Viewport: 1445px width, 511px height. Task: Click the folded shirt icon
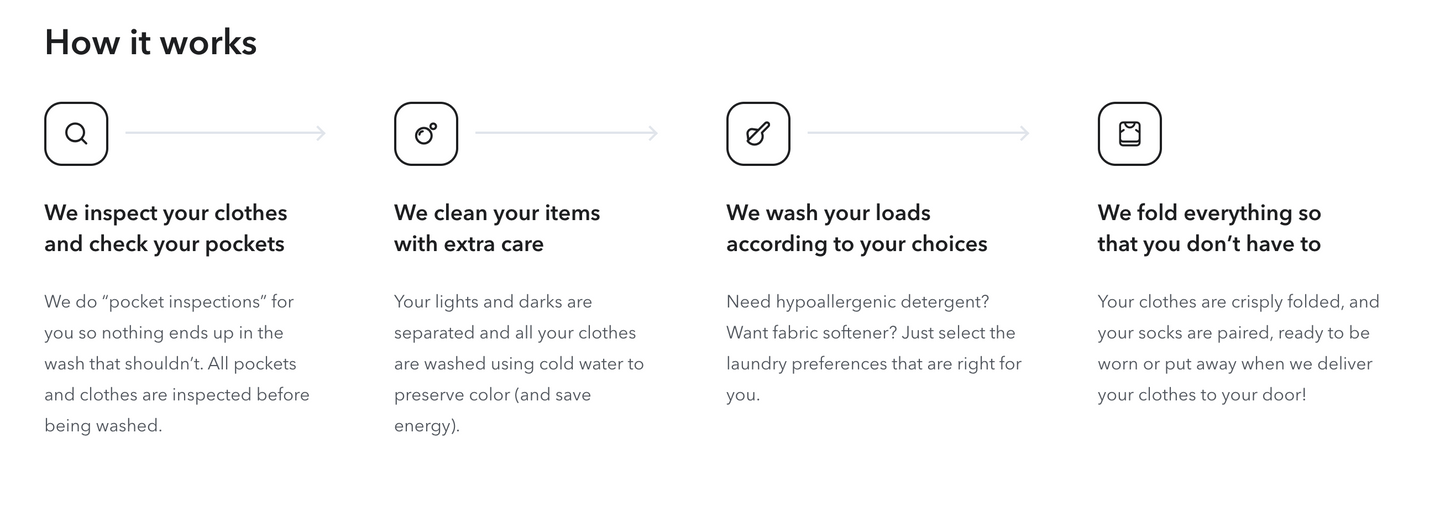pyautogui.click(x=1129, y=133)
